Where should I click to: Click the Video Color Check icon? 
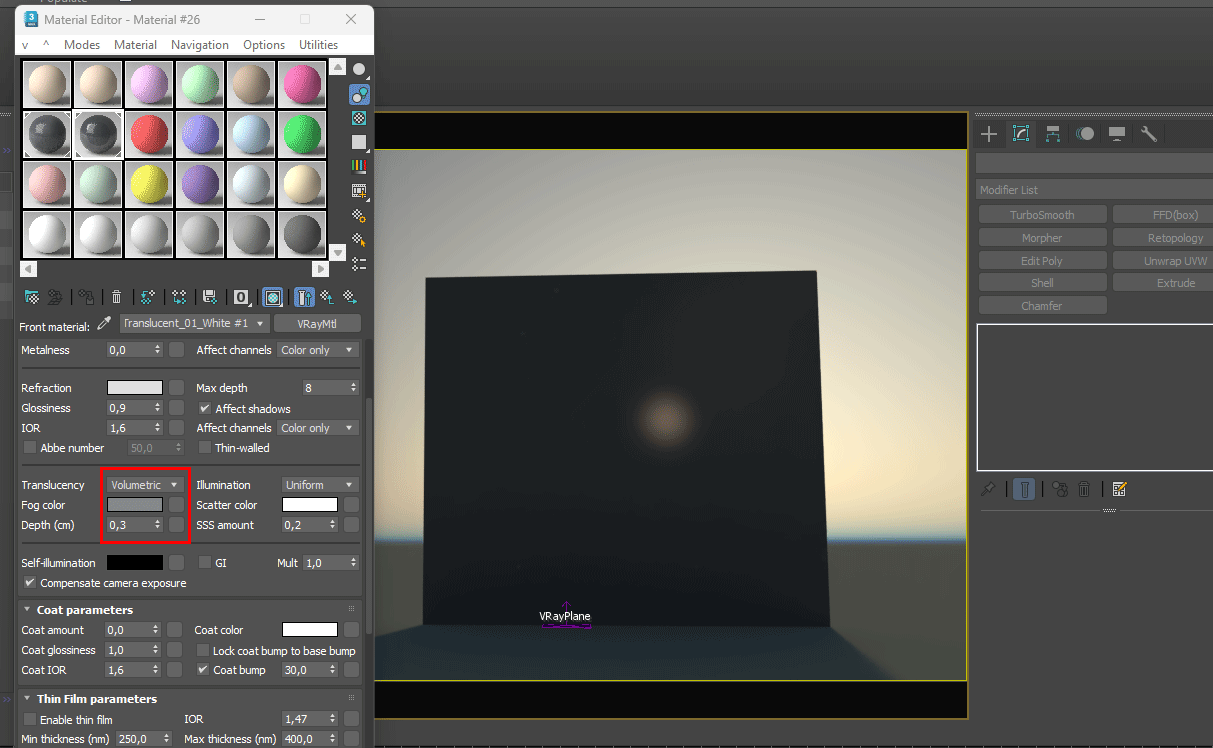point(359,166)
